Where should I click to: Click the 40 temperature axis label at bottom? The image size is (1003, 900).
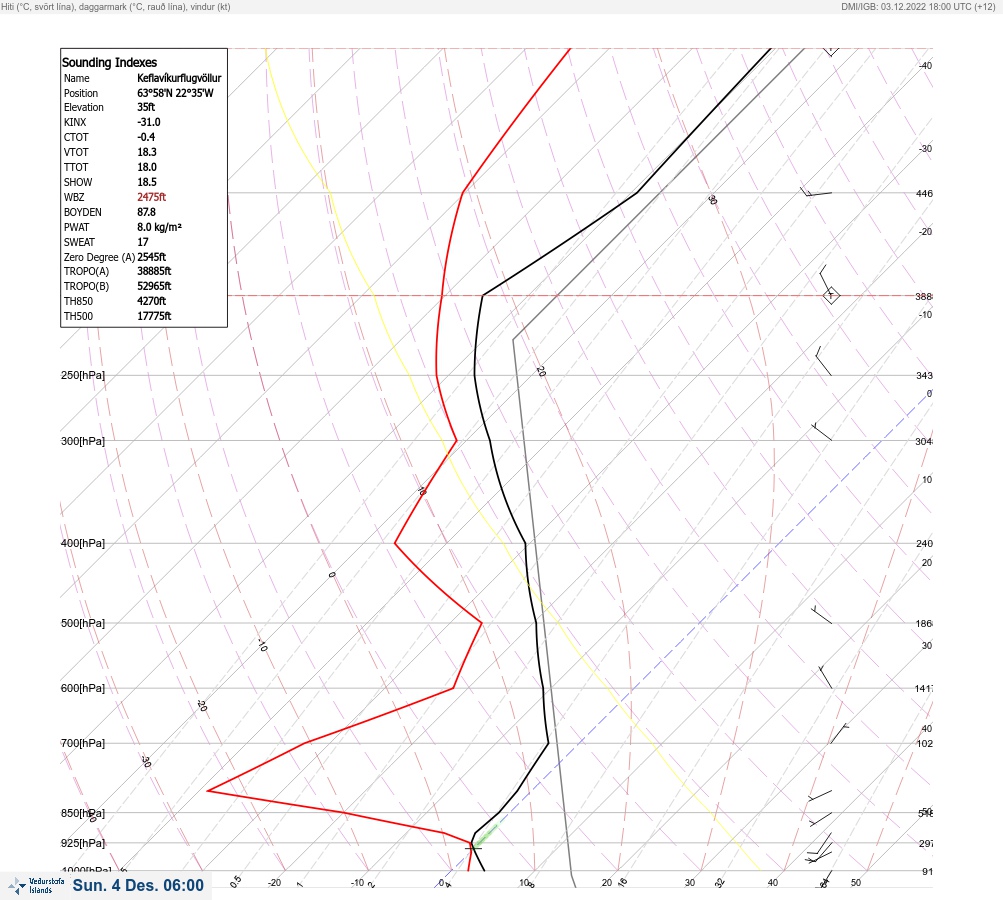[x=773, y=883]
